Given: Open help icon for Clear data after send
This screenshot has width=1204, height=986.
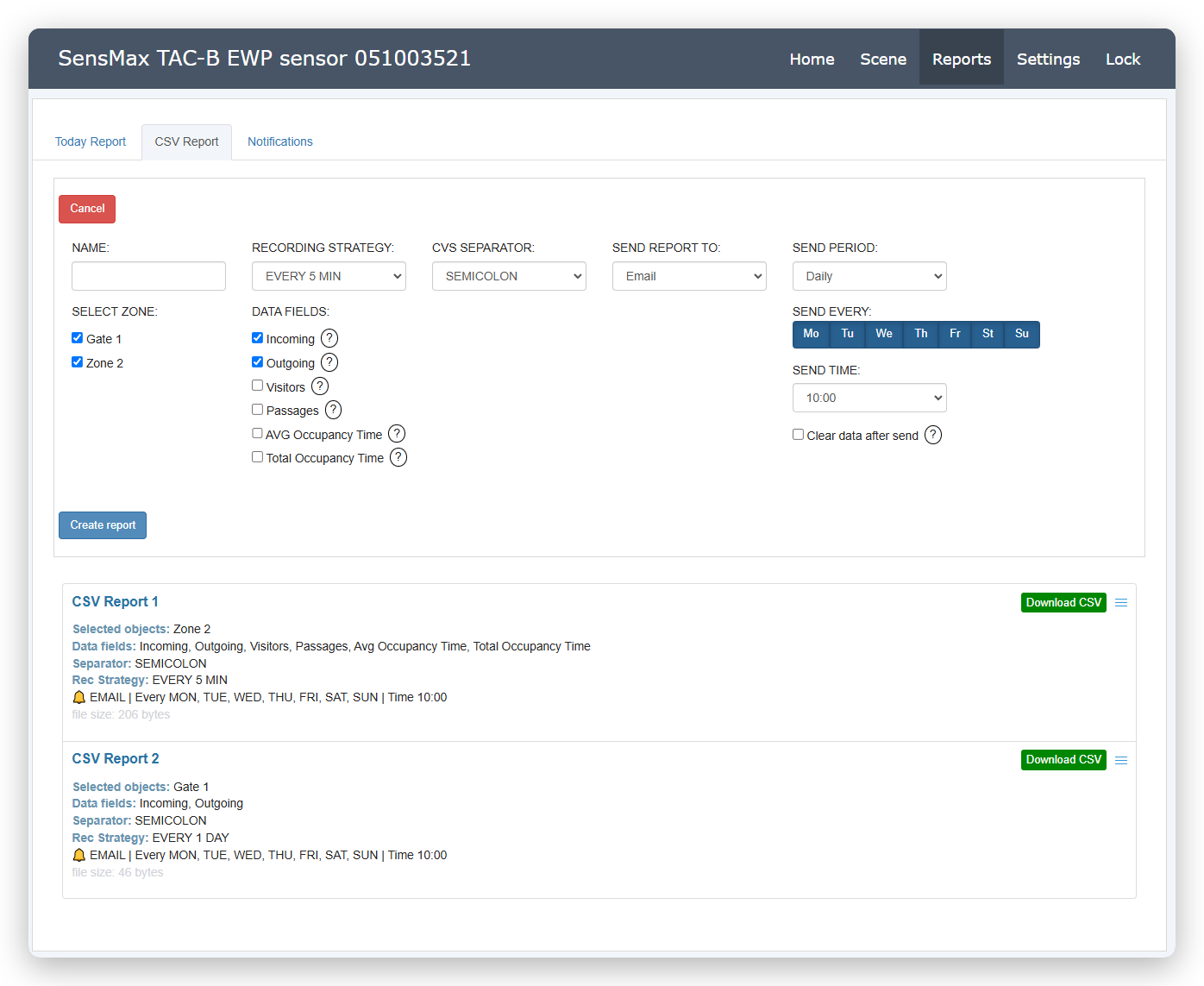Looking at the screenshot, I should pos(933,435).
